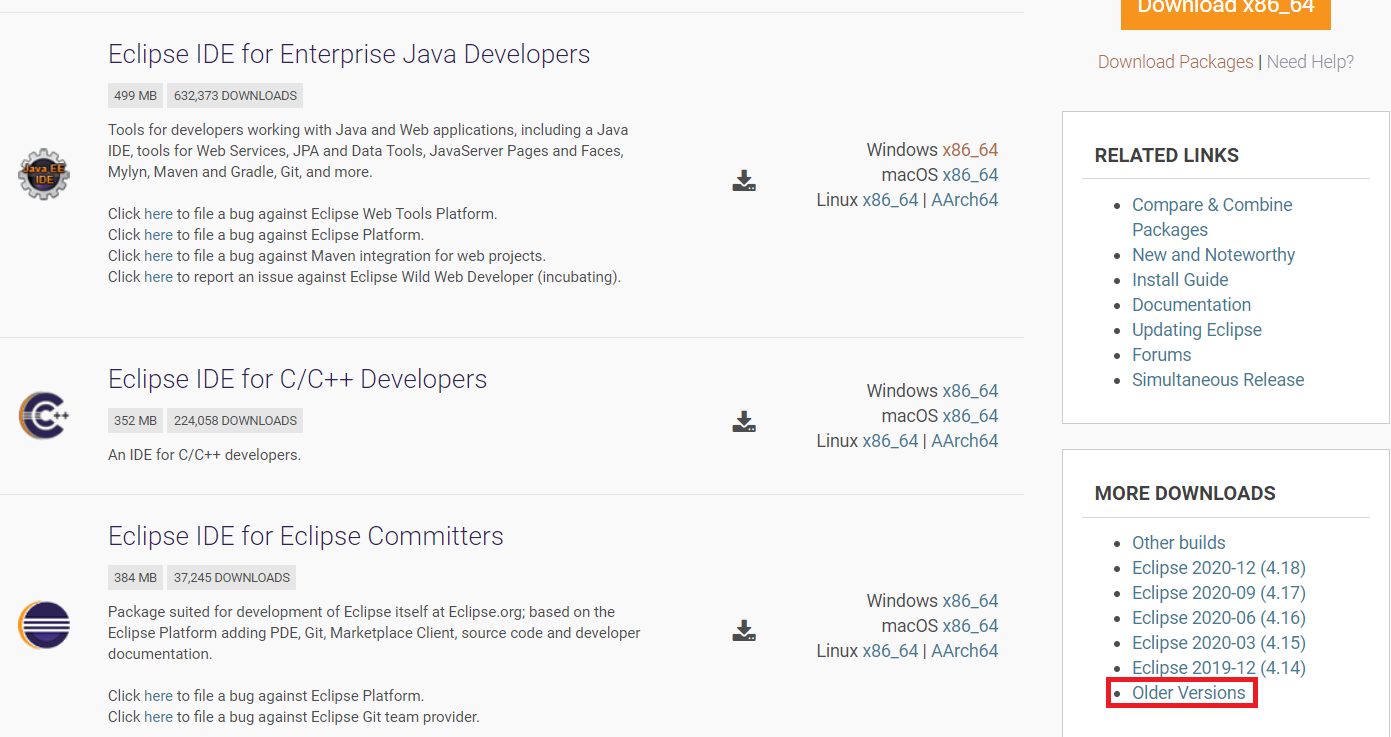1391x737 pixels.
Task: Open the Forums link
Action: pyautogui.click(x=1161, y=355)
